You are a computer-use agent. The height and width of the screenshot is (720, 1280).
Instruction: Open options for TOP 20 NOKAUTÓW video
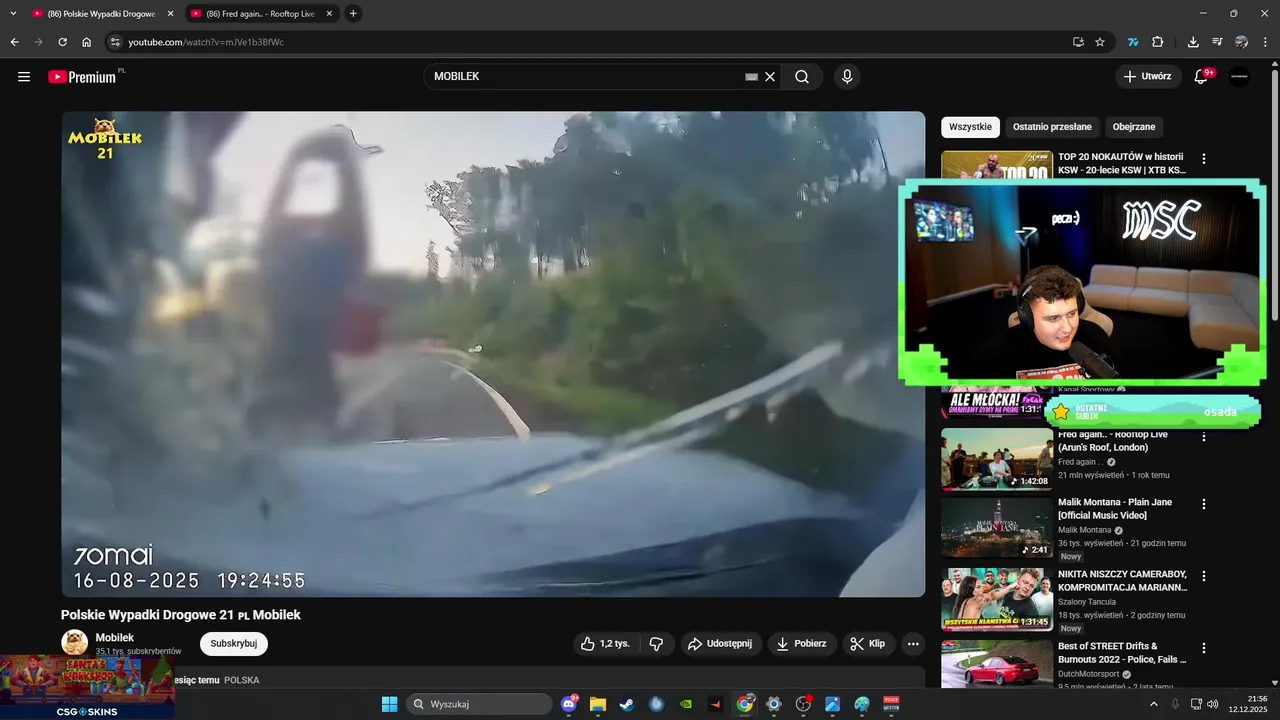click(1204, 159)
